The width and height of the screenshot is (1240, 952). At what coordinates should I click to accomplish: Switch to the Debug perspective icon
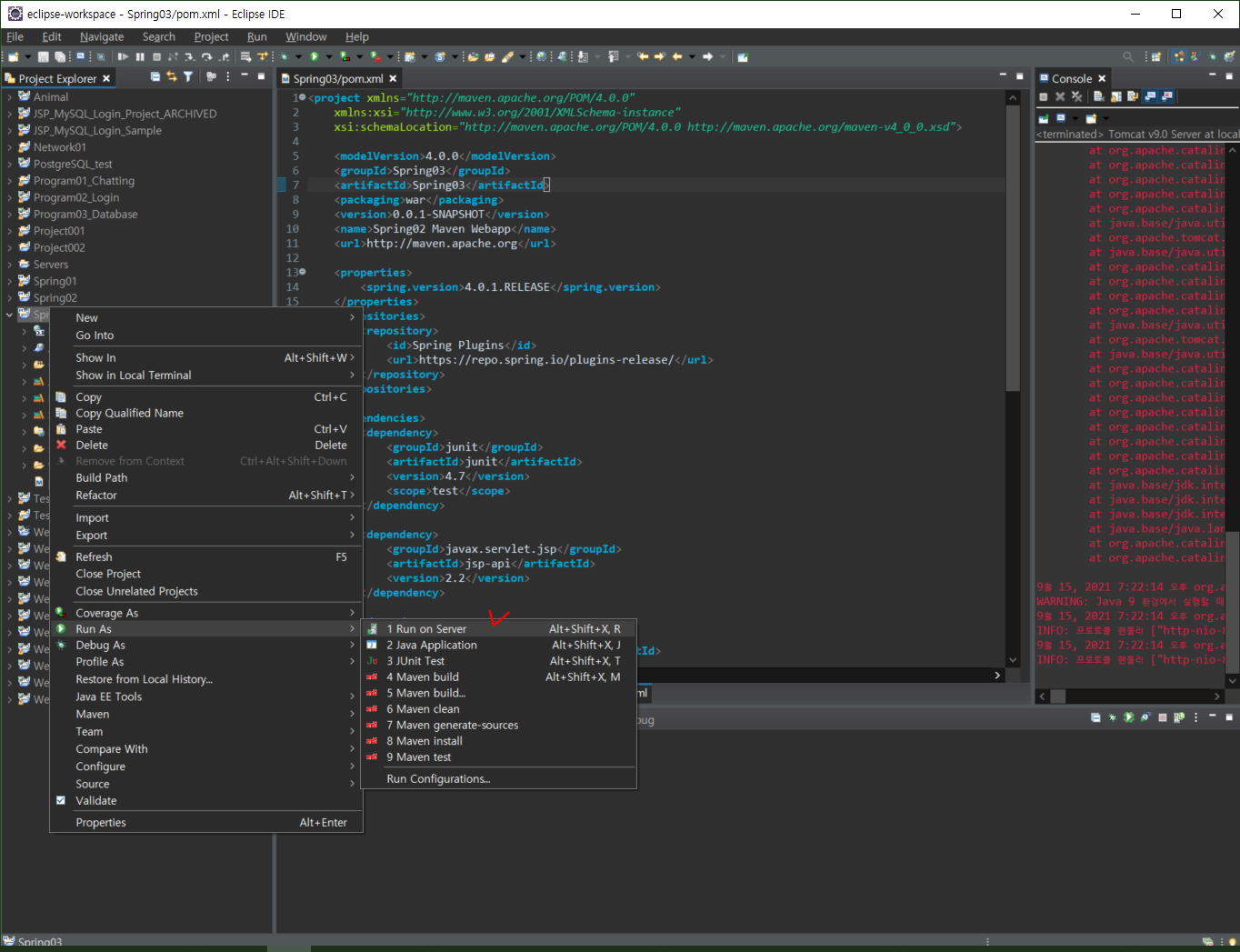coord(1212,56)
